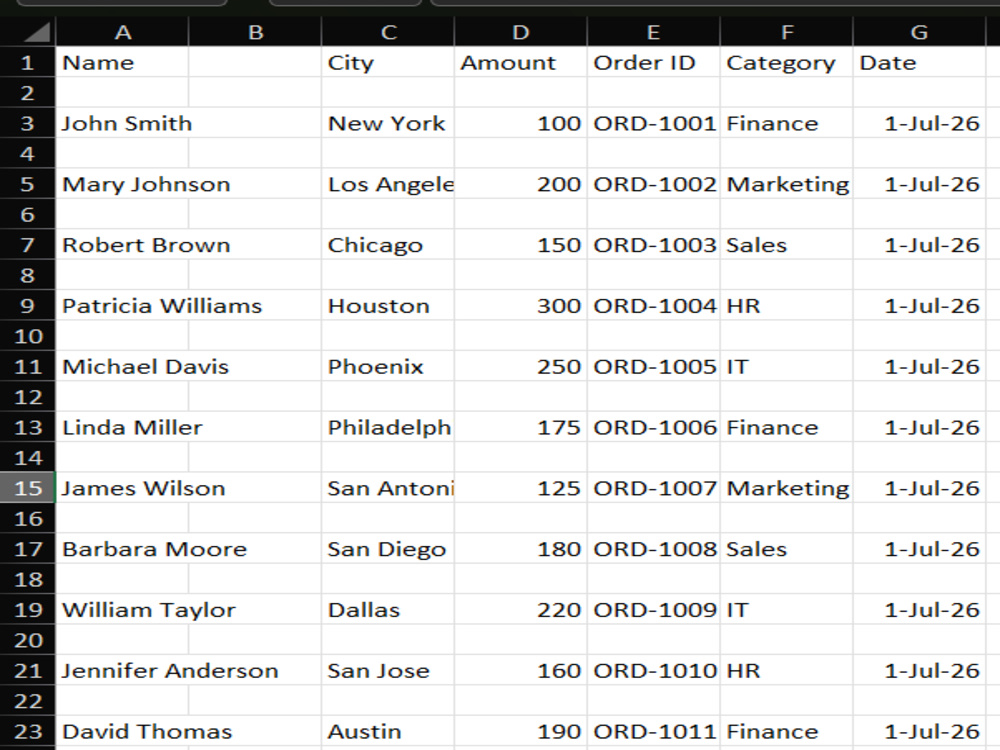Select row 2 header
Image resolution: width=1000 pixels, height=750 pixels.
tap(27, 92)
